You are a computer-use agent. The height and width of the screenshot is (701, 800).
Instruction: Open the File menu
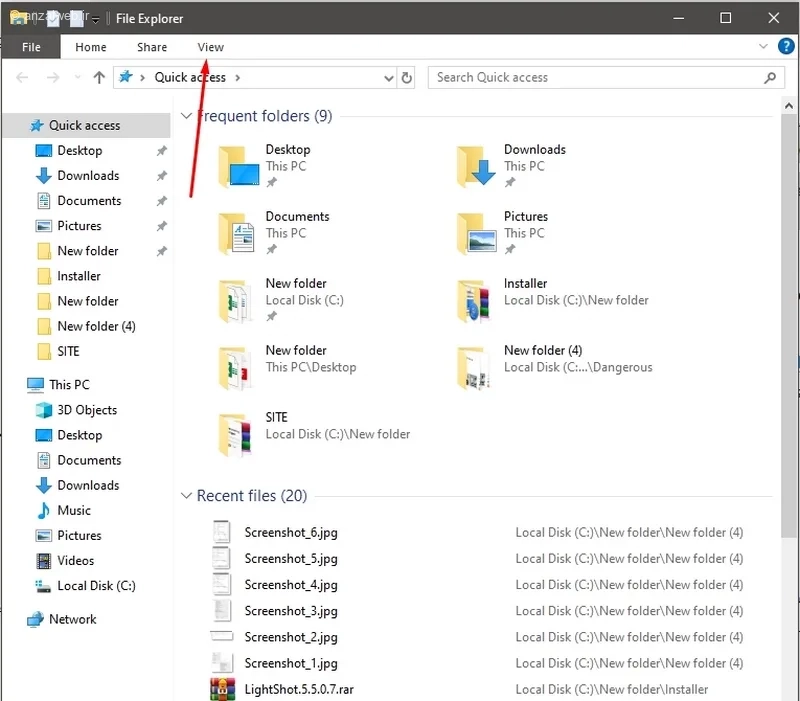coord(31,46)
